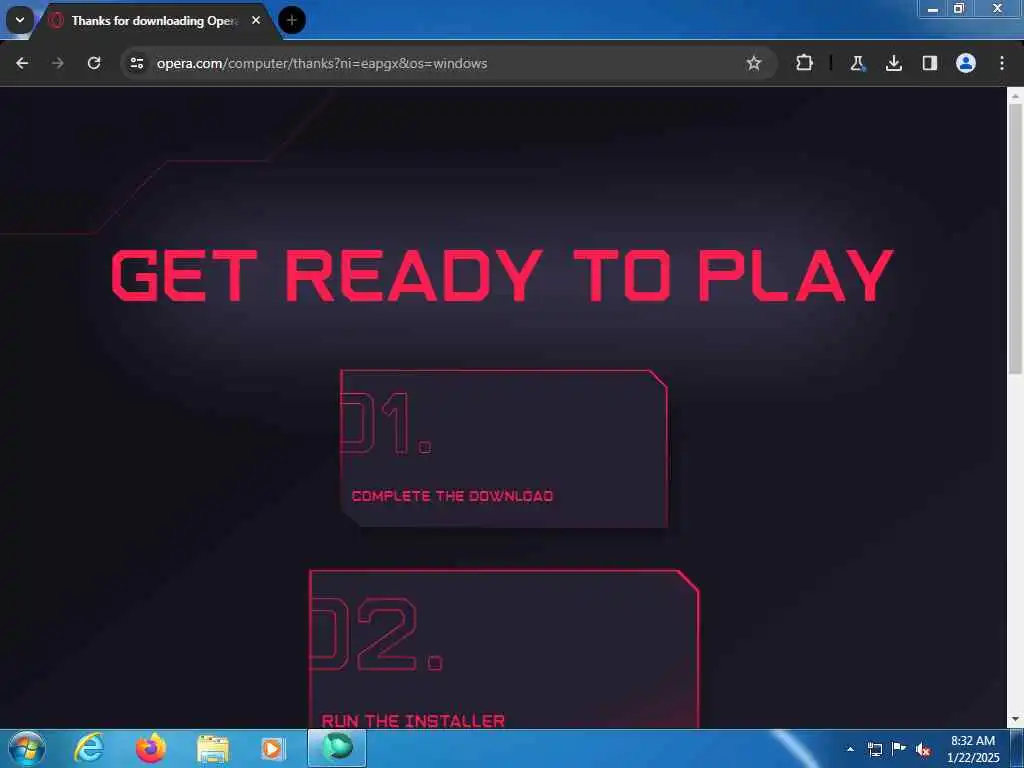Screen dimensions: 1024x768
Task: Open the Extensions puzzle icon
Action: pos(805,63)
